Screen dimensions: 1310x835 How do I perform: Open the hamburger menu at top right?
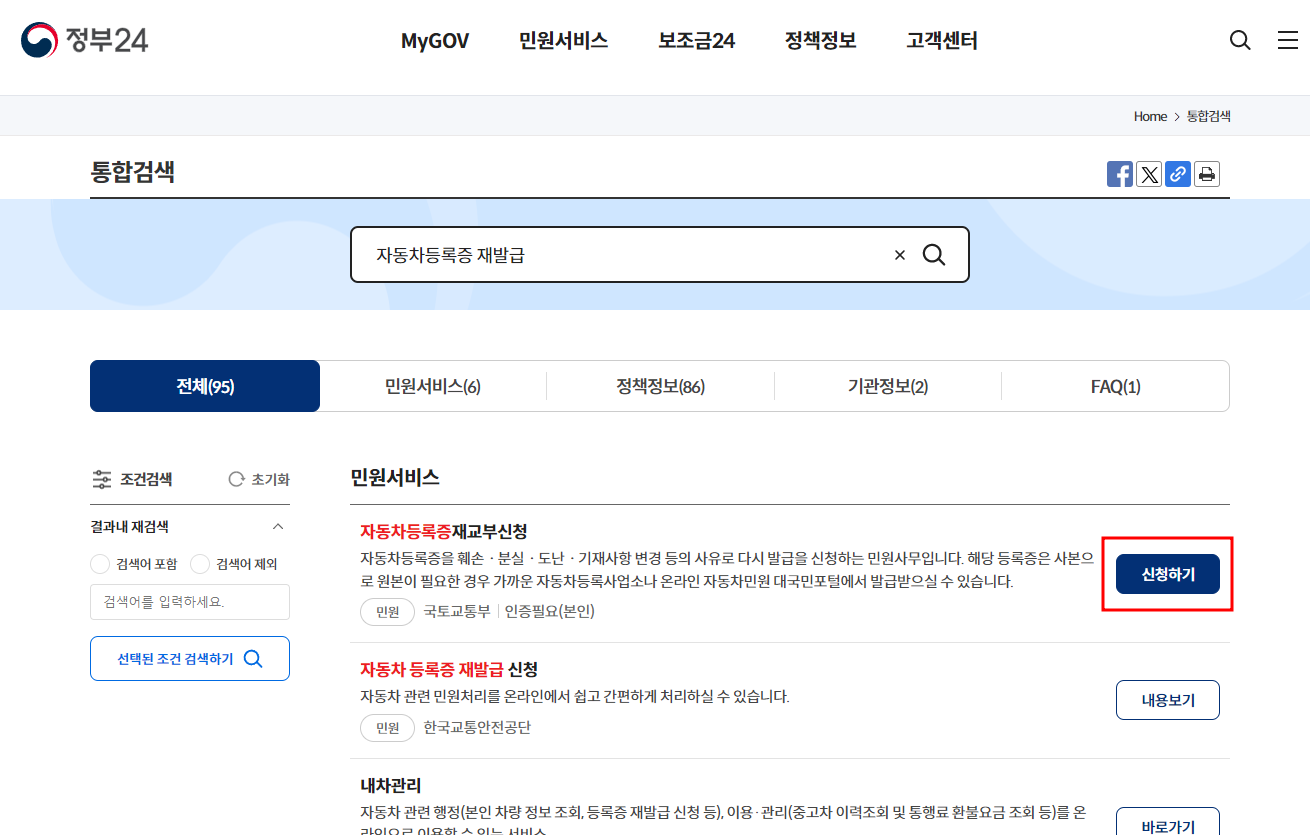pyautogui.click(x=1286, y=40)
